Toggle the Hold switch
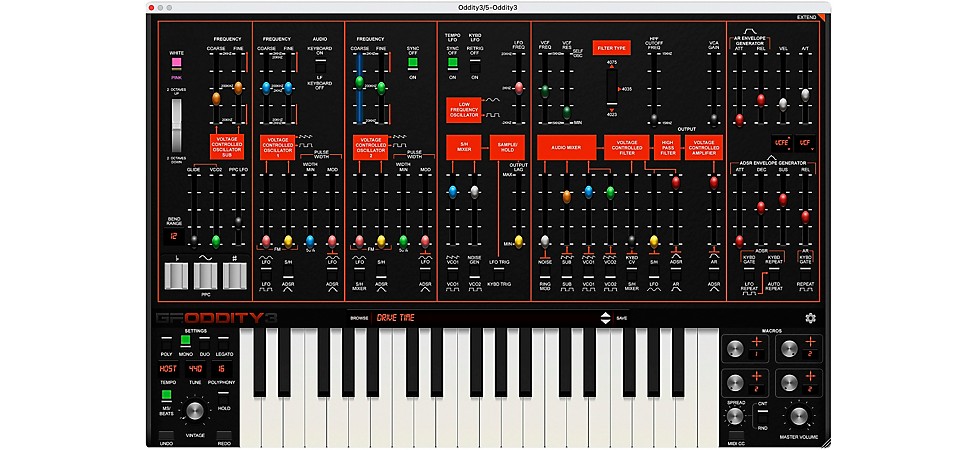The image size is (976, 450). (x=224, y=398)
